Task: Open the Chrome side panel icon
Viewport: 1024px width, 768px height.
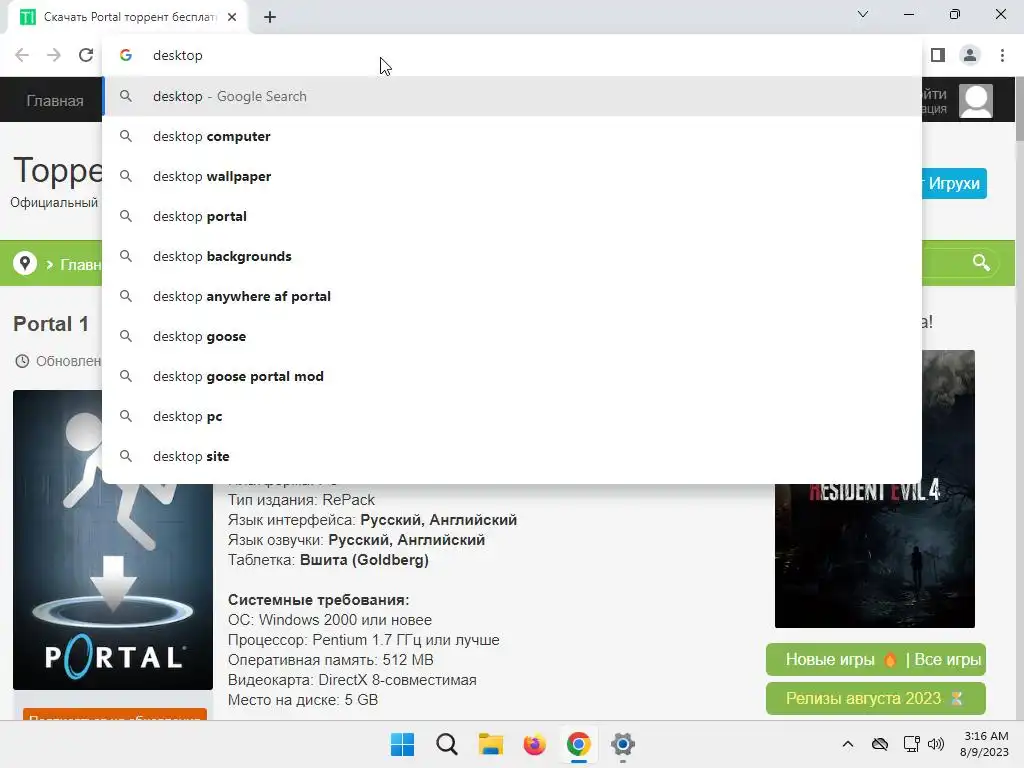Action: (938, 56)
